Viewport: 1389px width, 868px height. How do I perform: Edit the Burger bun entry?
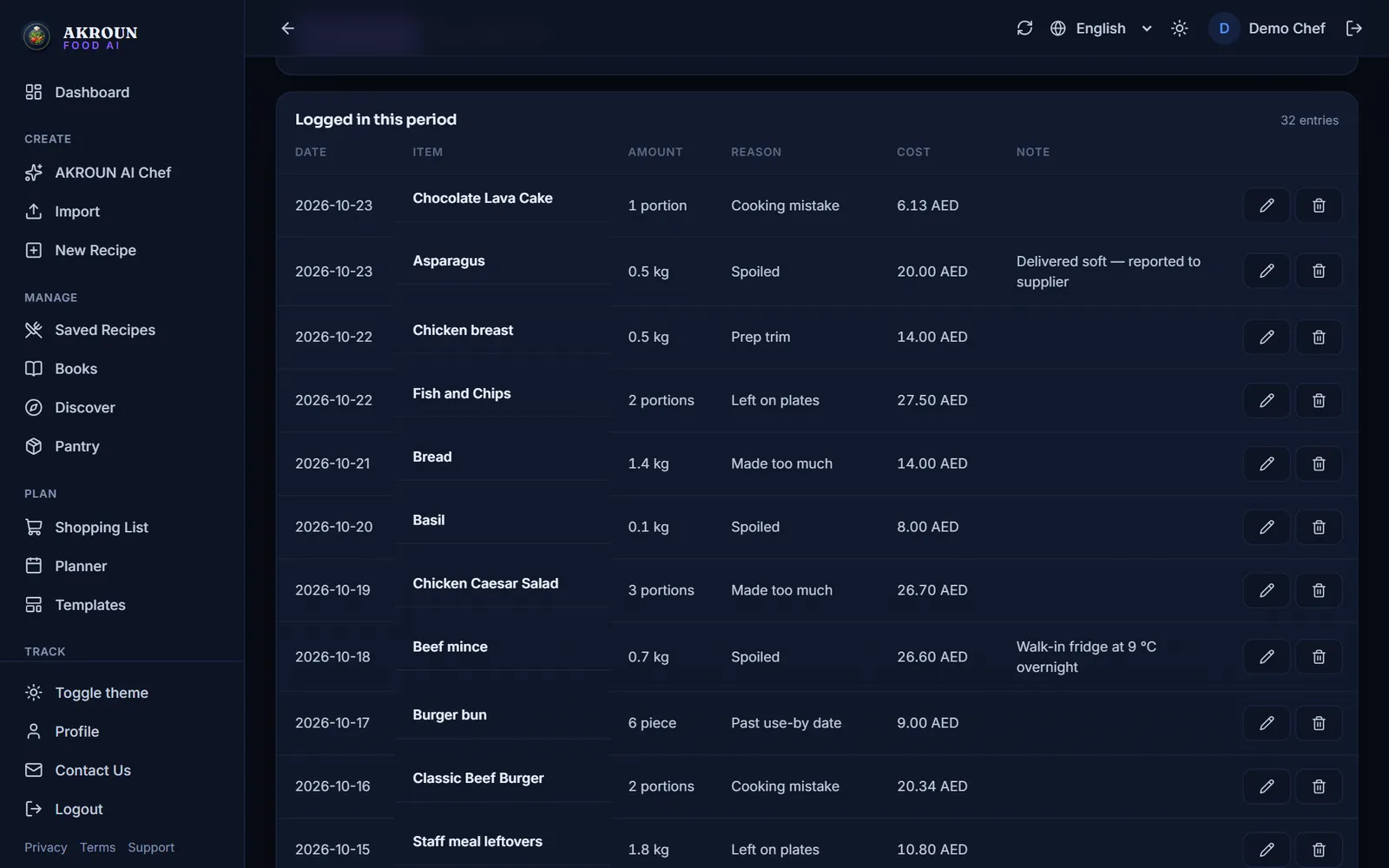click(x=1267, y=722)
